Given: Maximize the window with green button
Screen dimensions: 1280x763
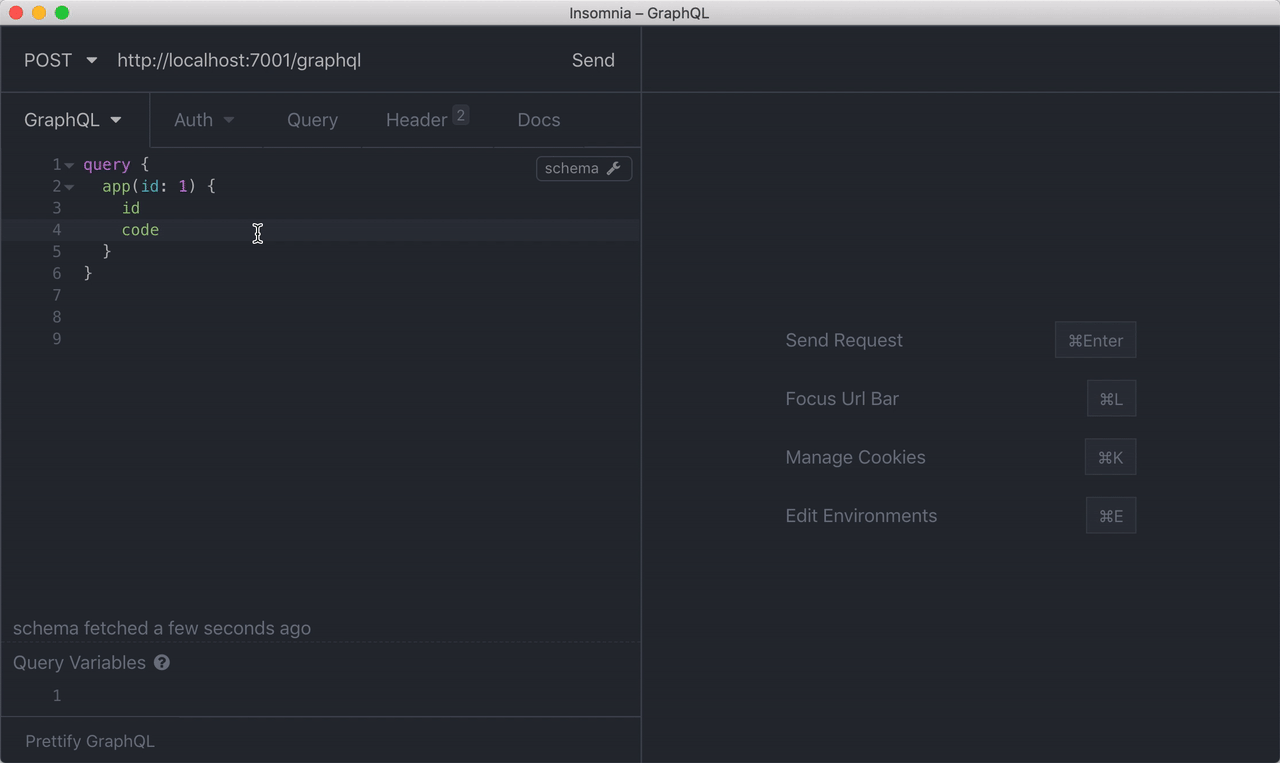Looking at the screenshot, I should click(x=62, y=13).
